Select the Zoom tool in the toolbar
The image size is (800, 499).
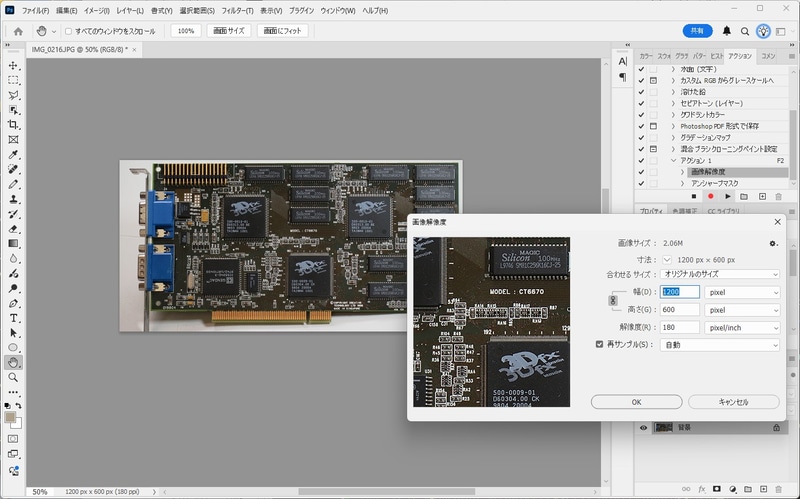pos(13,378)
